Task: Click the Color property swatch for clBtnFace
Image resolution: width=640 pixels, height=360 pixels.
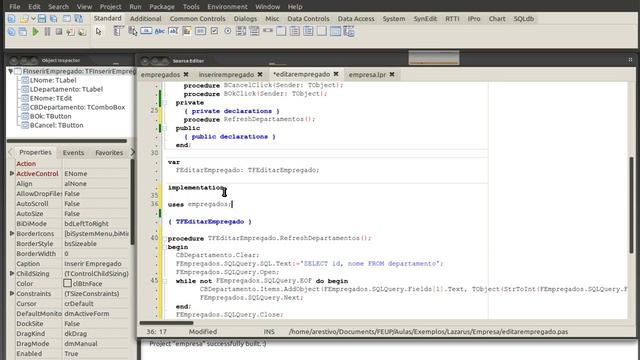Action: pyautogui.click(x=67, y=283)
